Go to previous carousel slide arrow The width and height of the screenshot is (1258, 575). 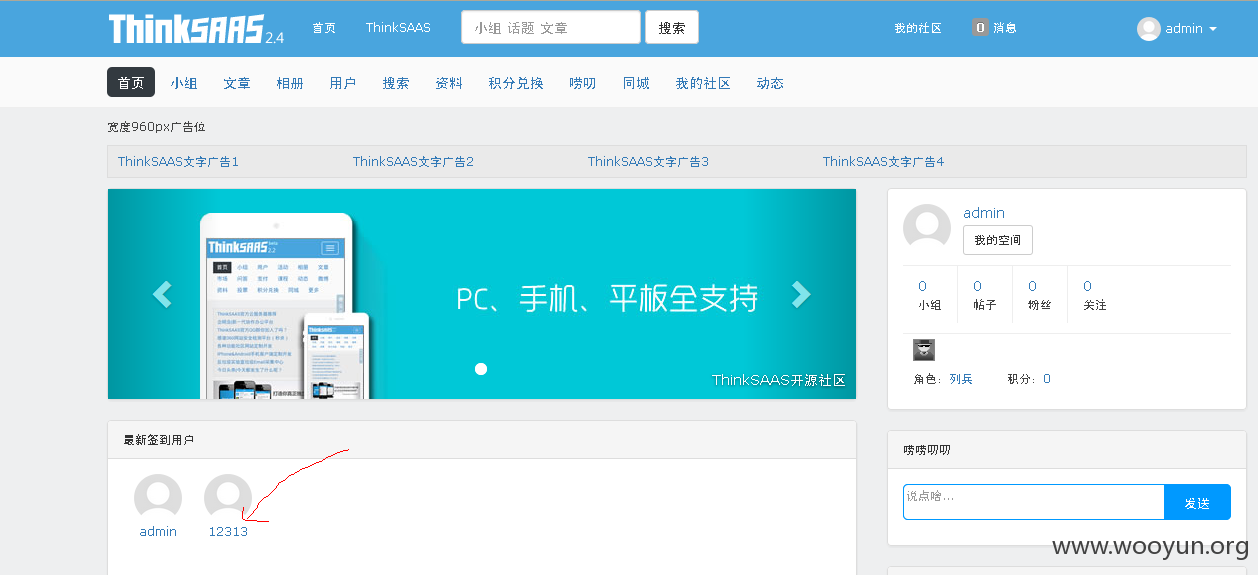(x=162, y=294)
